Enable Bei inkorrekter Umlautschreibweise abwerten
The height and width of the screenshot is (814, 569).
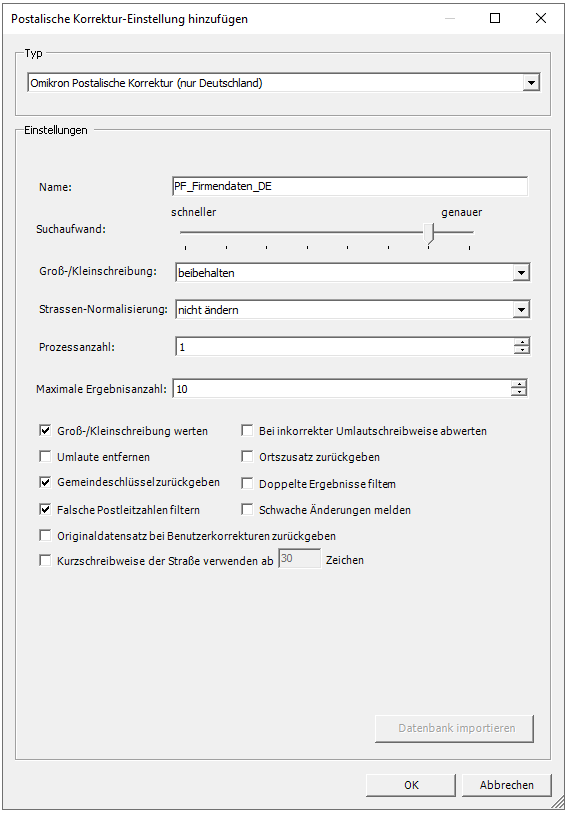tap(247, 430)
